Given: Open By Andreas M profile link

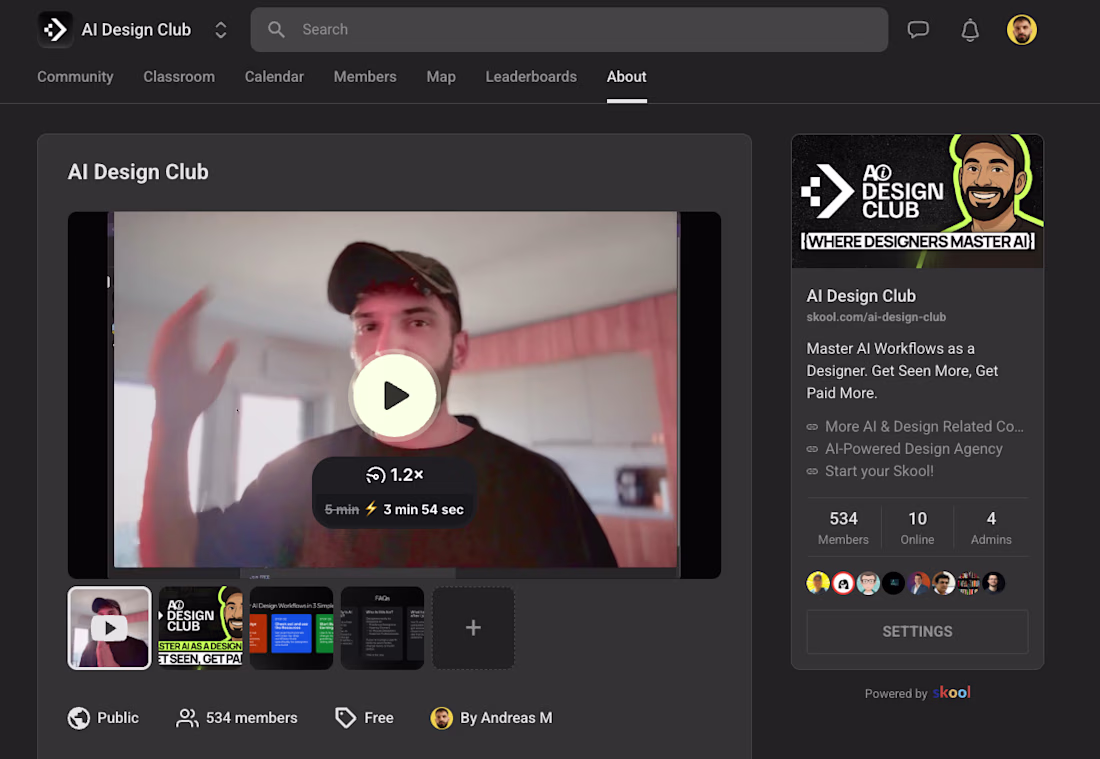Looking at the screenshot, I should 506,718.
